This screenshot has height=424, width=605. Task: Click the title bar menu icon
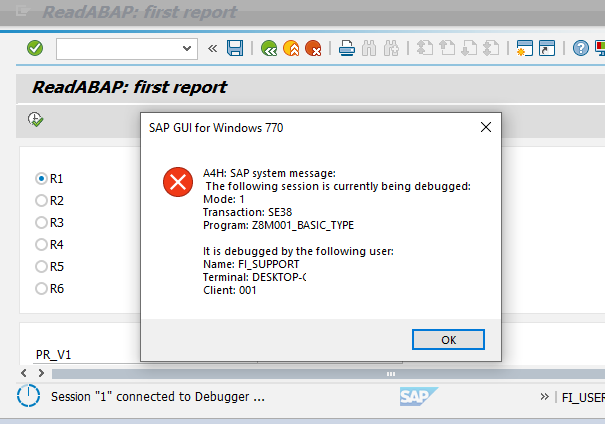(x=23, y=11)
